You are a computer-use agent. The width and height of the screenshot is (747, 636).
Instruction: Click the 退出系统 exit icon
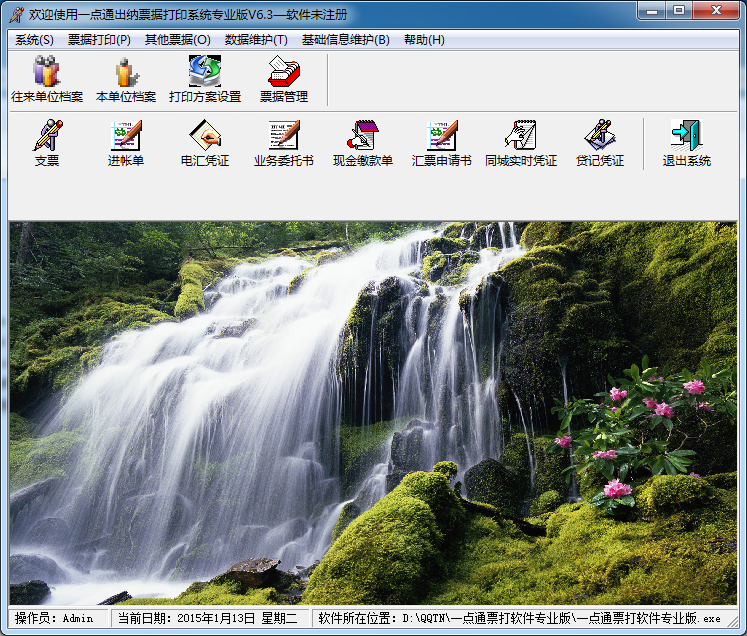coord(686,142)
